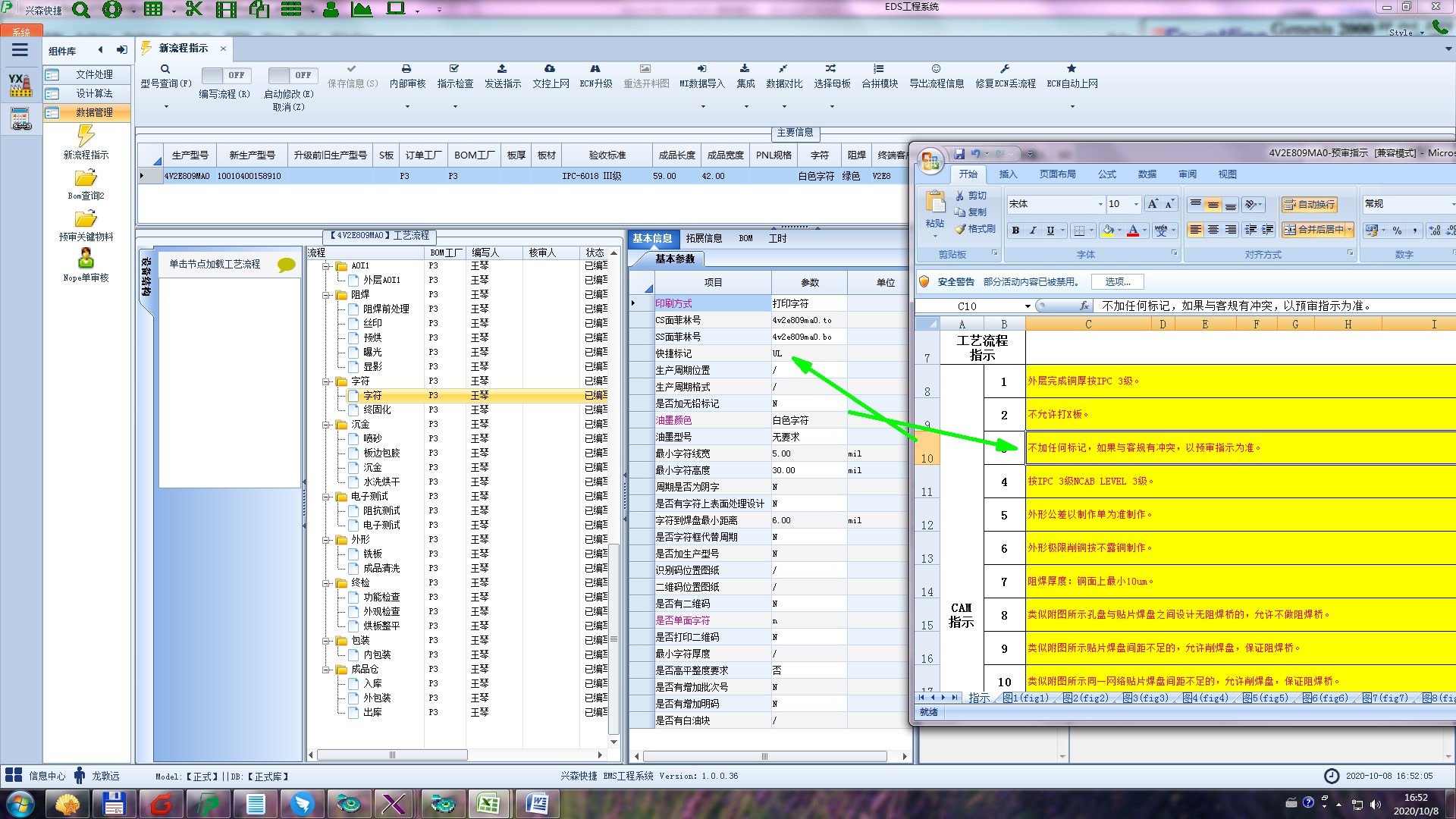This screenshot has height=819, width=1456.
Task: Click the Excel font color swatch
Action: 1132,231
